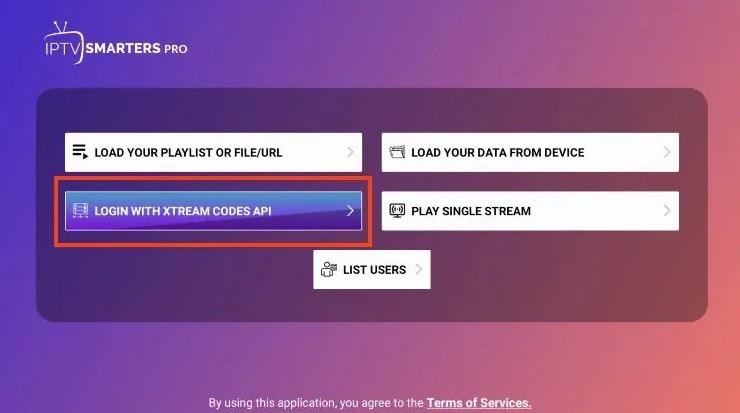Expand the Load Your Playlist or File/URL chevron
Viewport: 740px width, 413px height.
[350, 152]
